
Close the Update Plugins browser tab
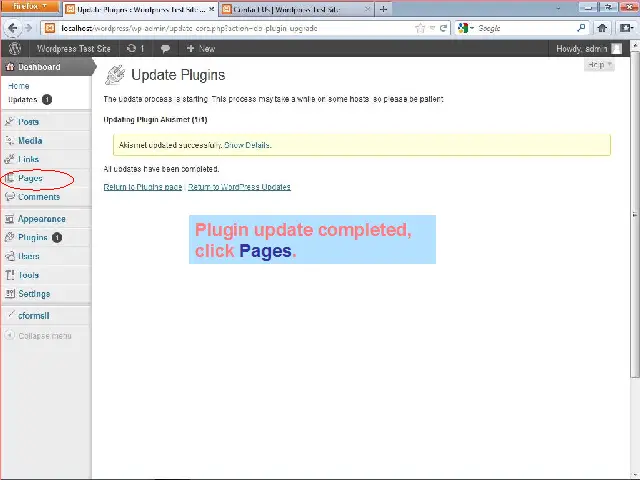coord(211,9)
